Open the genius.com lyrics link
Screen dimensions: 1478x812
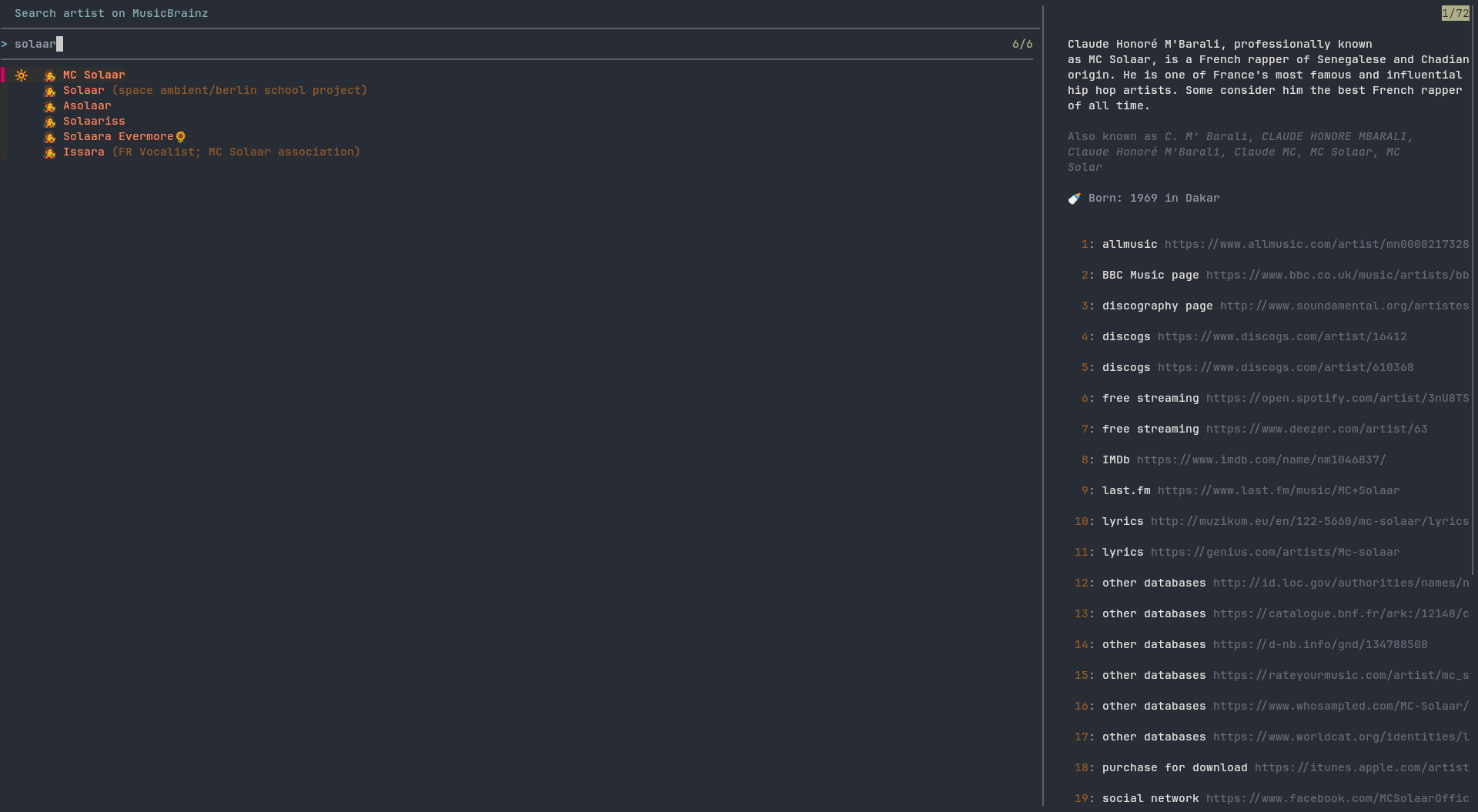1274,552
